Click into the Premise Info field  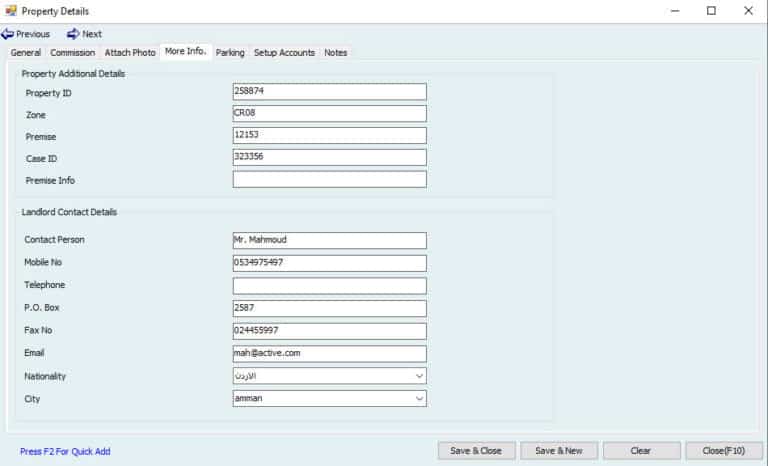pyautogui.click(x=329, y=180)
